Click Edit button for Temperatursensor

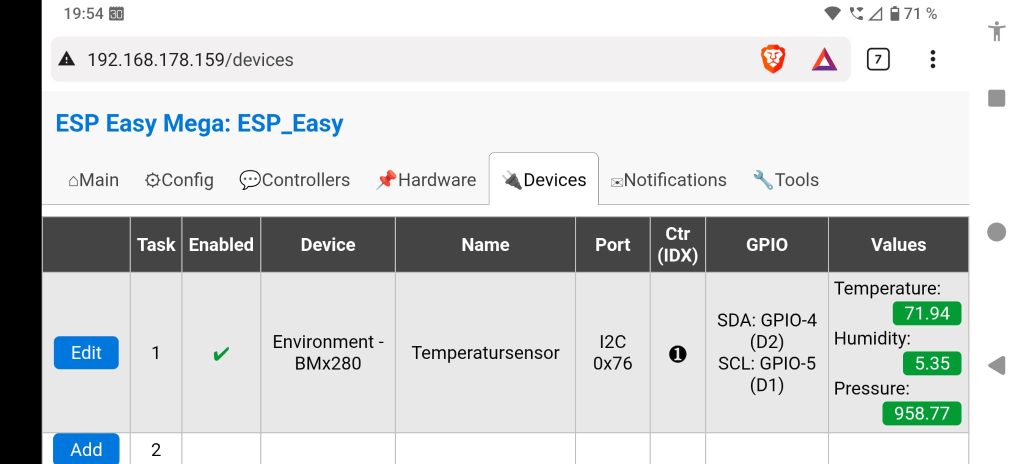[86, 353]
